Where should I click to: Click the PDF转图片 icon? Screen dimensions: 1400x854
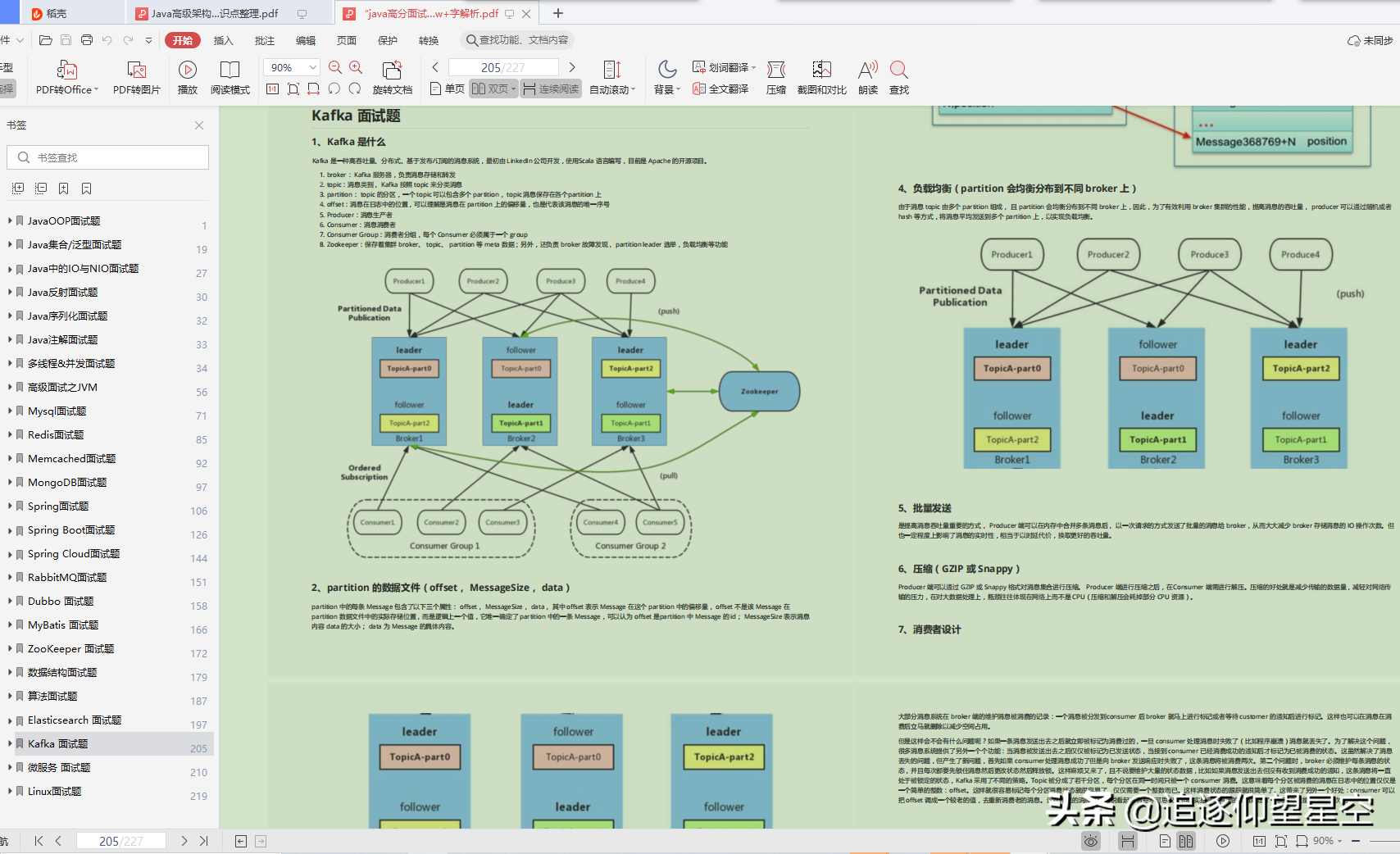click(x=137, y=70)
